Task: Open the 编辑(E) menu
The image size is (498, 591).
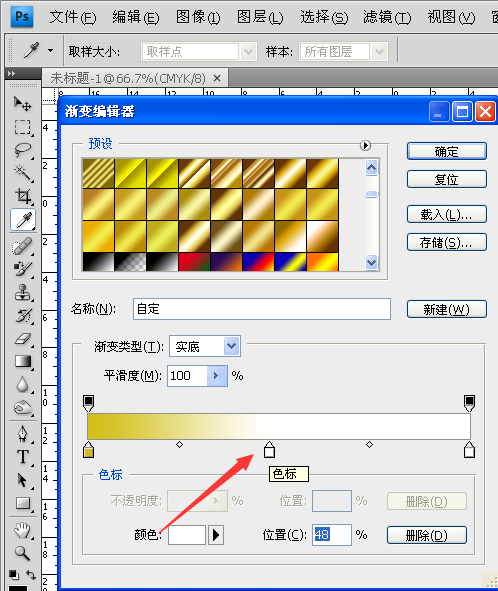Action: 136,17
